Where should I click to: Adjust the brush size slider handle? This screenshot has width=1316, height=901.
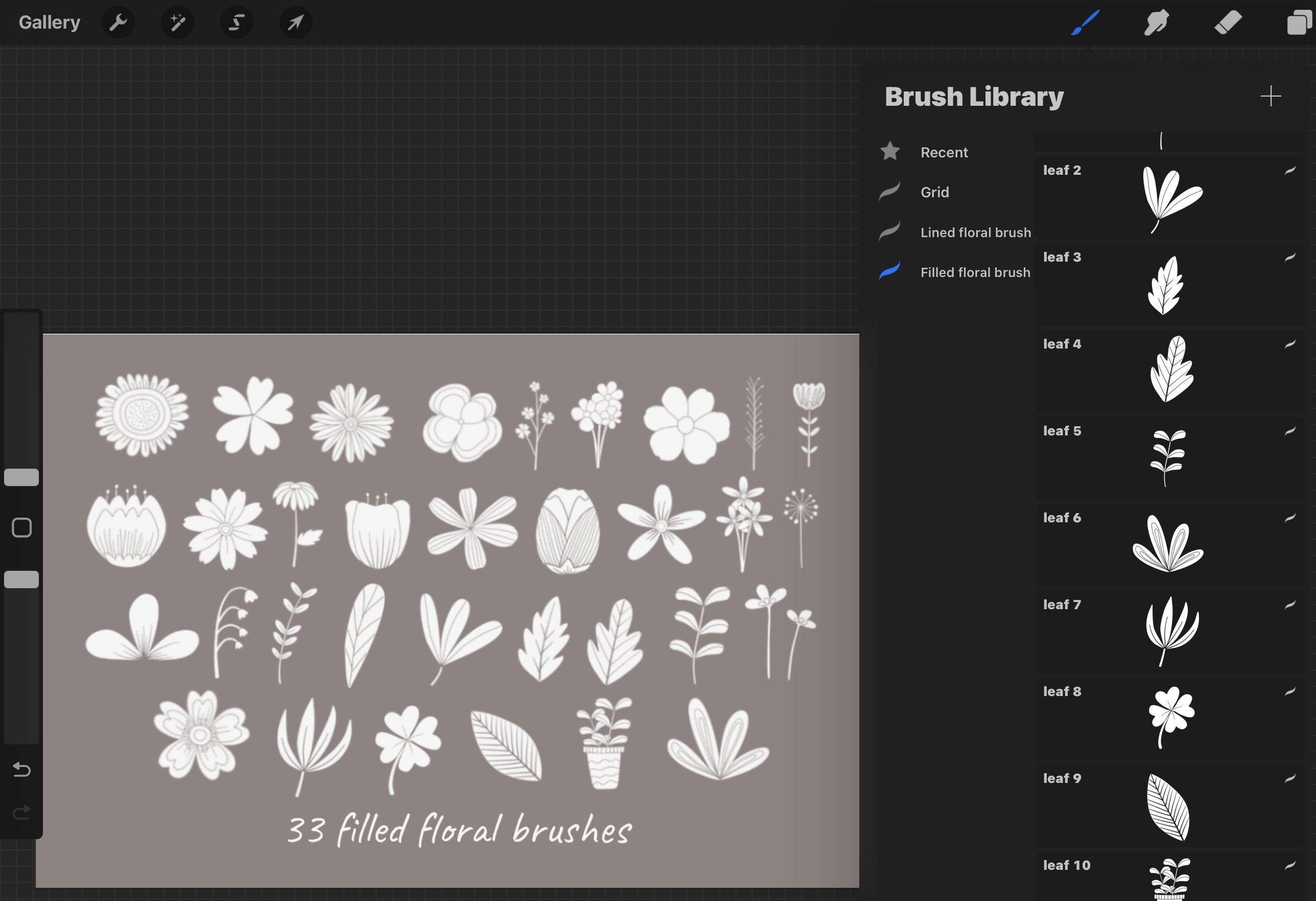click(21, 477)
